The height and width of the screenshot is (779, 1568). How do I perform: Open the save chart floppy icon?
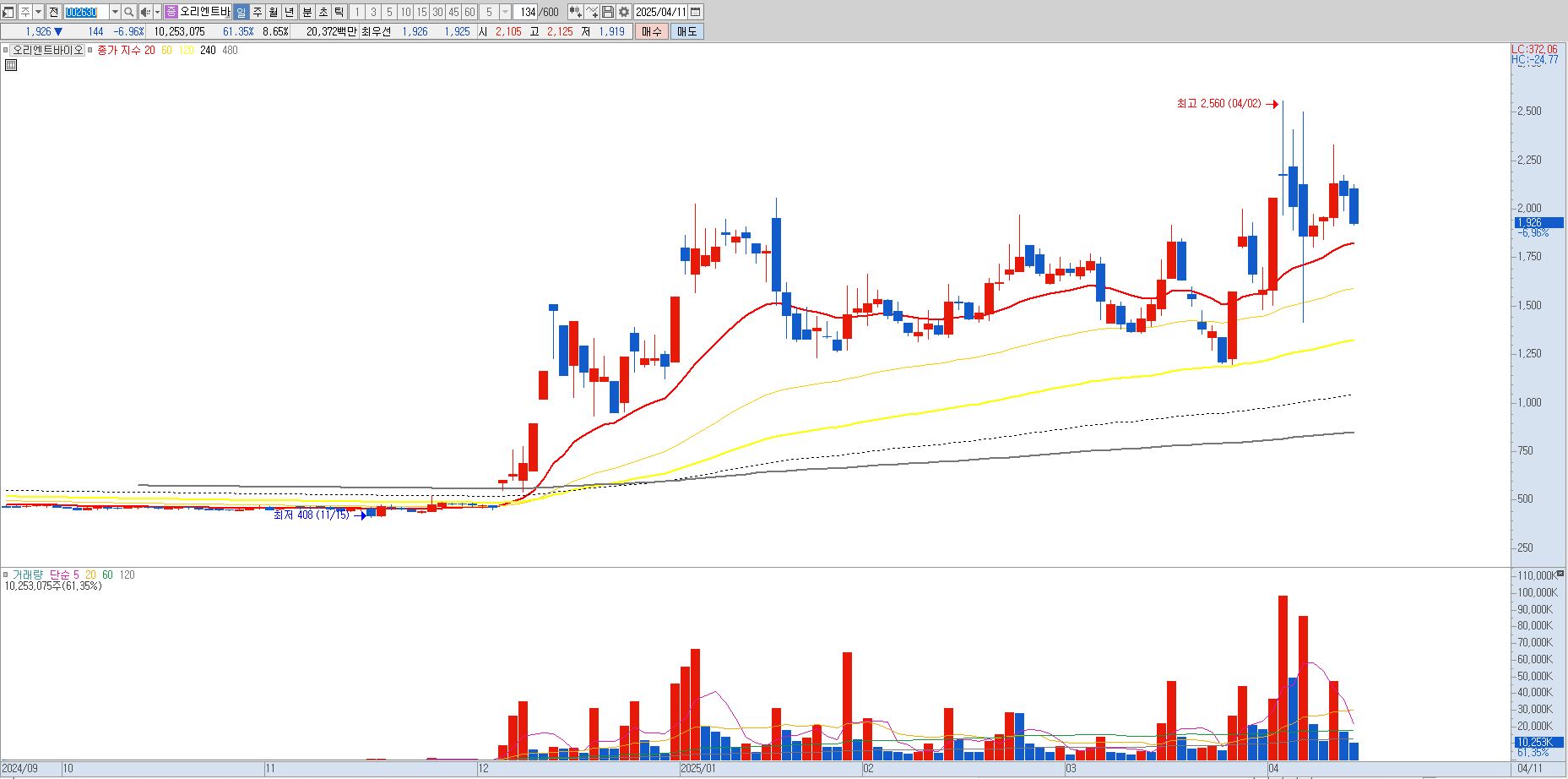607,12
